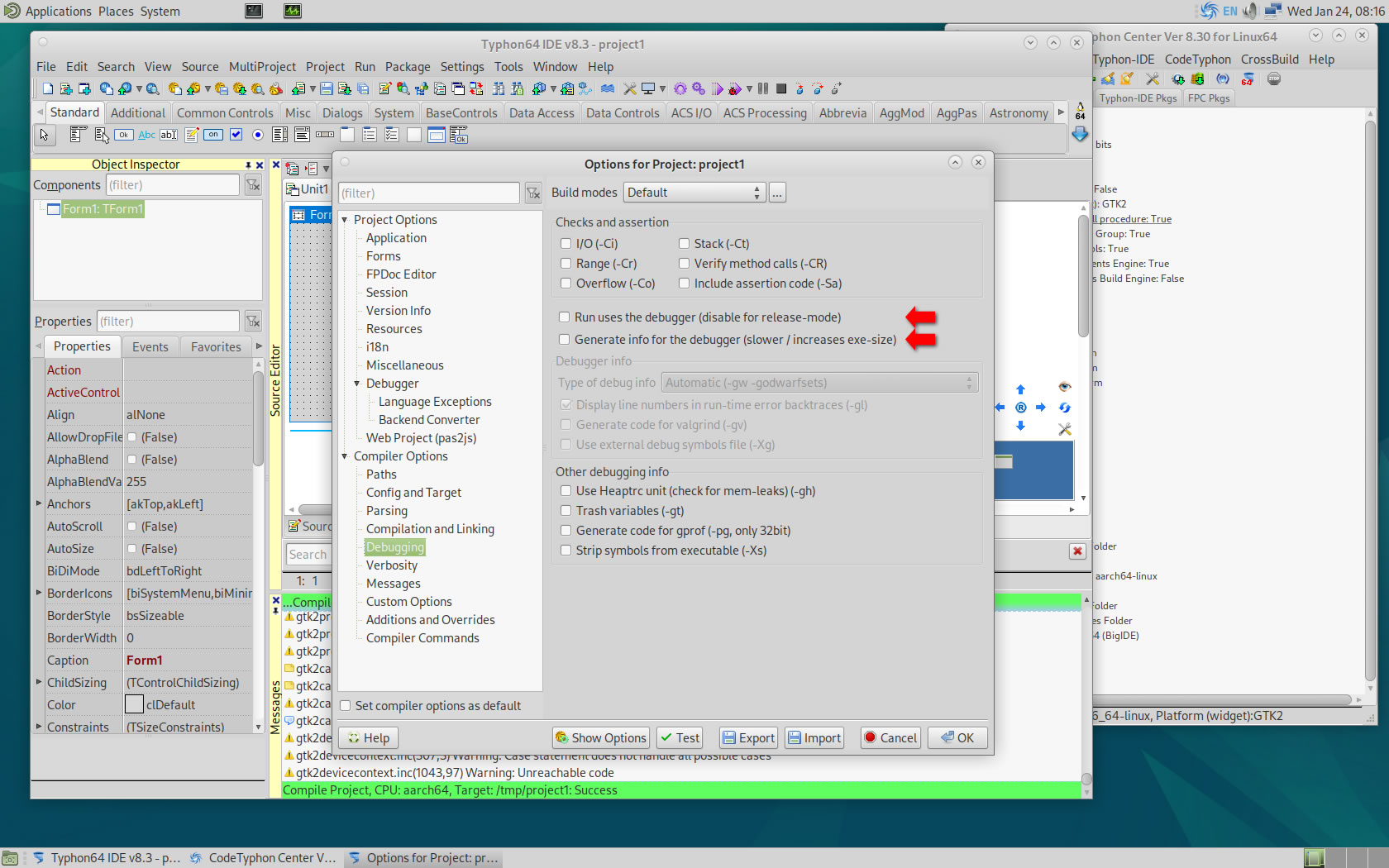
Task: Check Run uses the debugger option
Action: coord(565,317)
